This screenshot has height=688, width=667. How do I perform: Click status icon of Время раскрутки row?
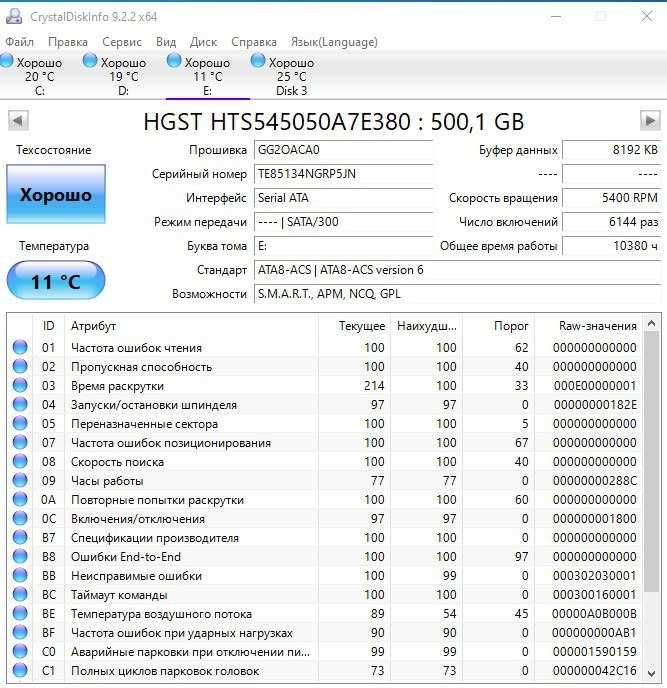[x=20, y=385]
